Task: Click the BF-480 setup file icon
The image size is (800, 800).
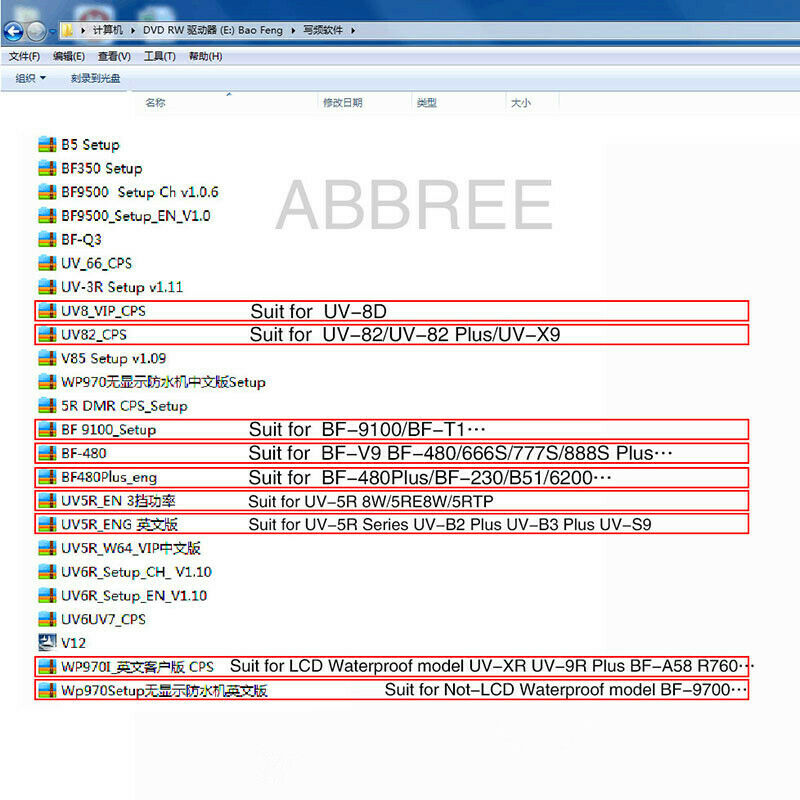Action: [x=47, y=453]
